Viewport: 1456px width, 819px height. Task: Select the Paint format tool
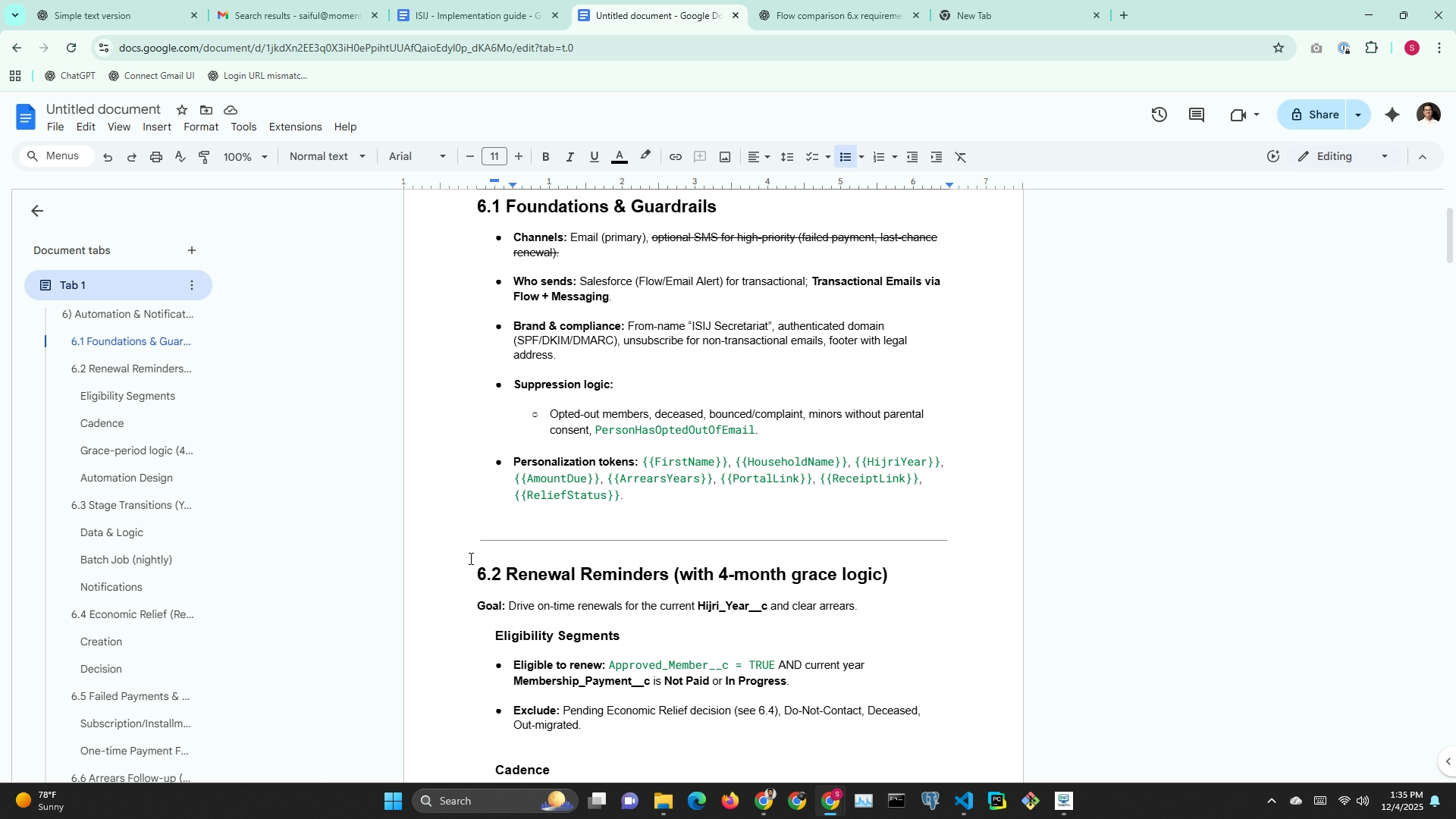click(204, 157)
